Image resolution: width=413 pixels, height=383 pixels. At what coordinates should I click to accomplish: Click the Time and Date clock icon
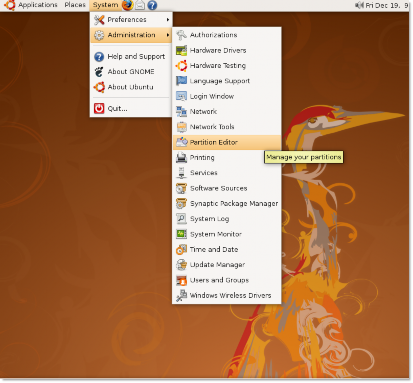point(181,249)
